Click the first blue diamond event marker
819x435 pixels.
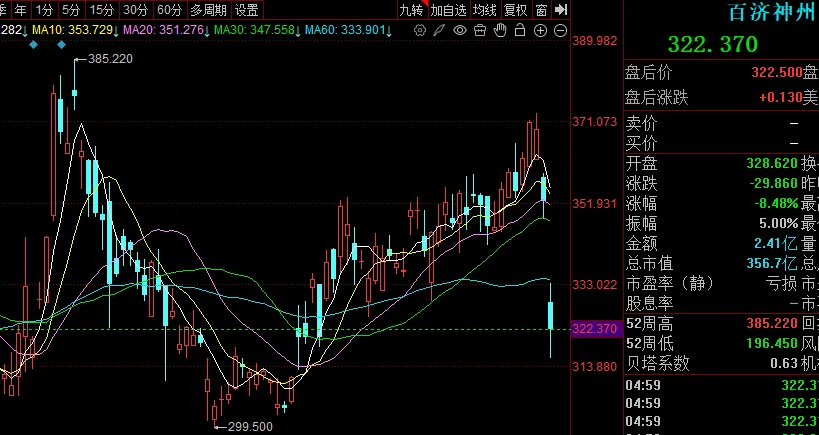33,45
